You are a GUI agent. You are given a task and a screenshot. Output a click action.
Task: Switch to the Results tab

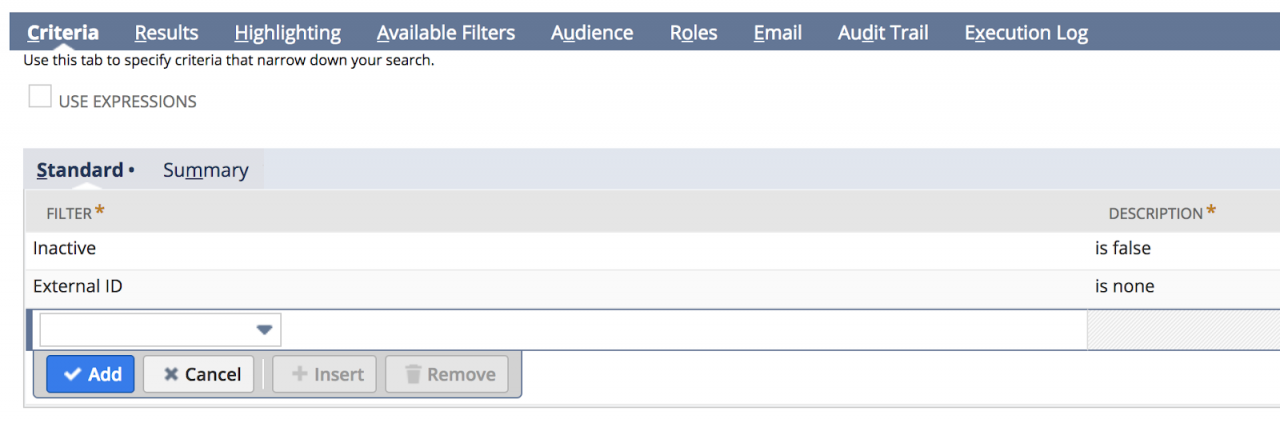(167, 33)
